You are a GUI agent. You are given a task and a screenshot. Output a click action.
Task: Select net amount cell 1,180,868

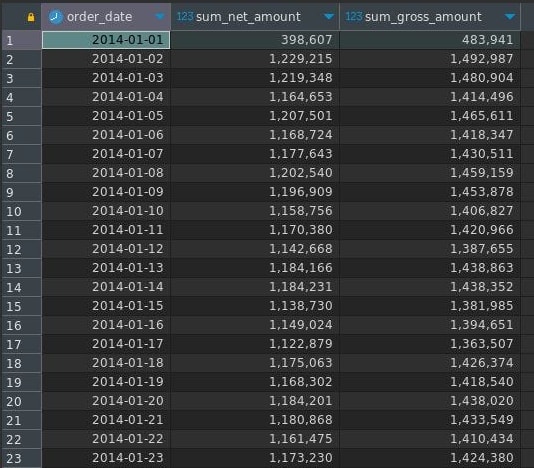pos(255,420)
